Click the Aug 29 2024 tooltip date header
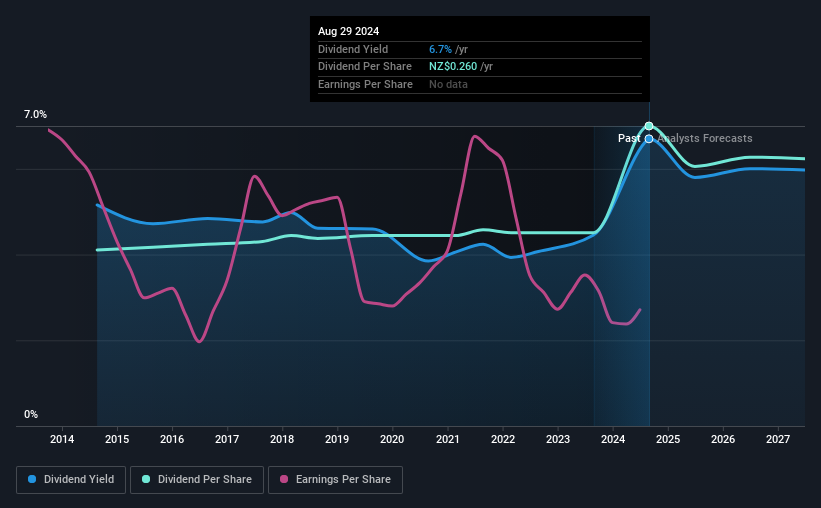The height and width of the screenshot is (508, 821). [x=348, y=31]
